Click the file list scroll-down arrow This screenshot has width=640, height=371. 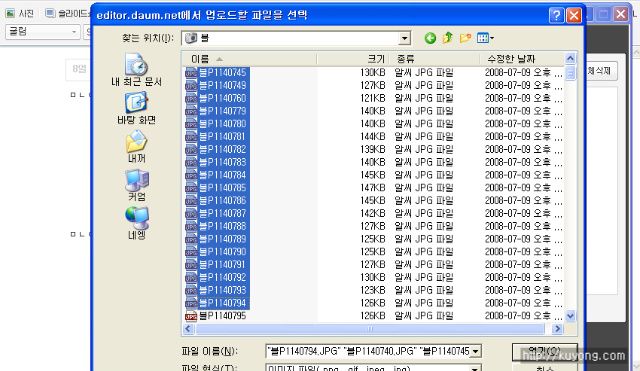(x=570, y=316)
